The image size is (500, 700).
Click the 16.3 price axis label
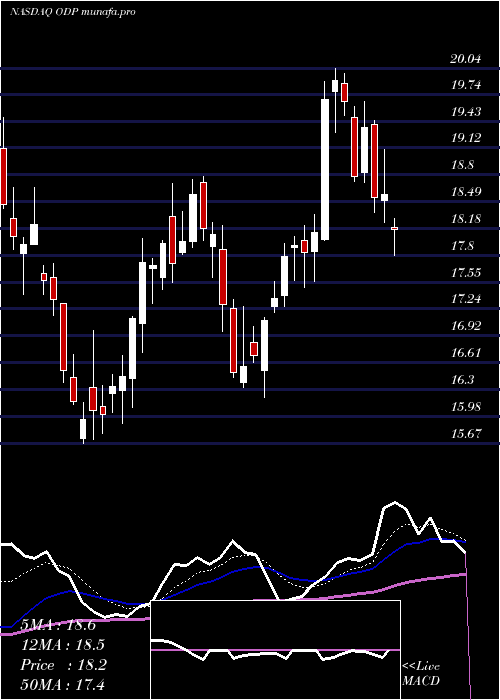[462, 380]
